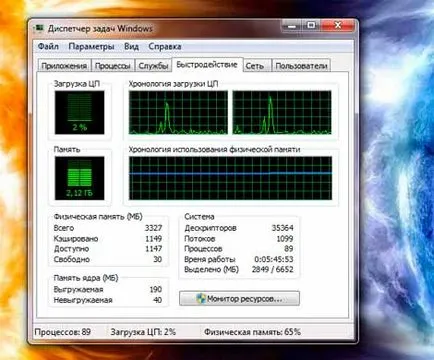The width and height of the screenshot is (434, 360).
Task: Click the Время работы value 0:05:45:53
Action: [274, 259]
